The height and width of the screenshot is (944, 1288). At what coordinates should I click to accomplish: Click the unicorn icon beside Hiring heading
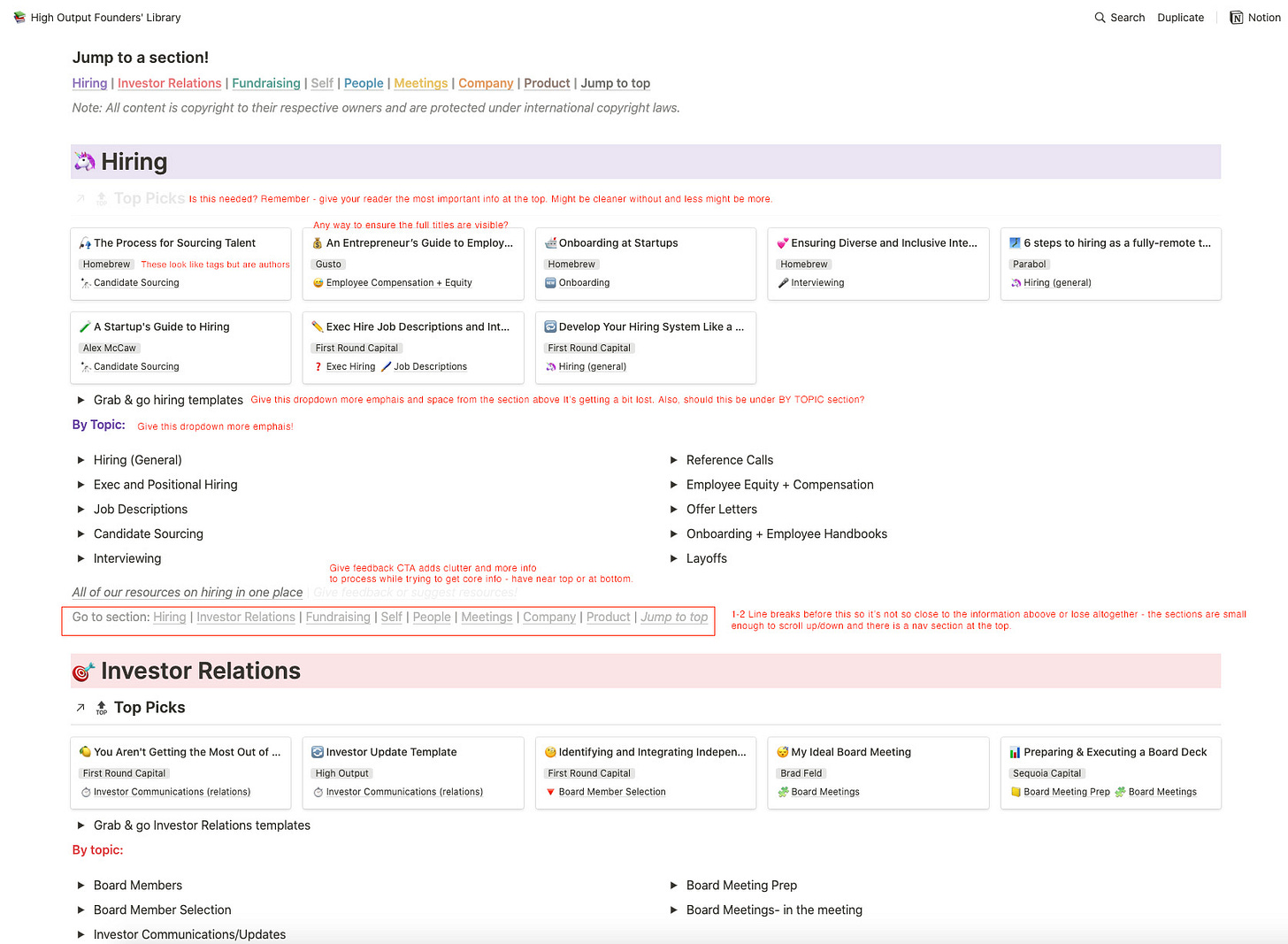pos(84,162)
